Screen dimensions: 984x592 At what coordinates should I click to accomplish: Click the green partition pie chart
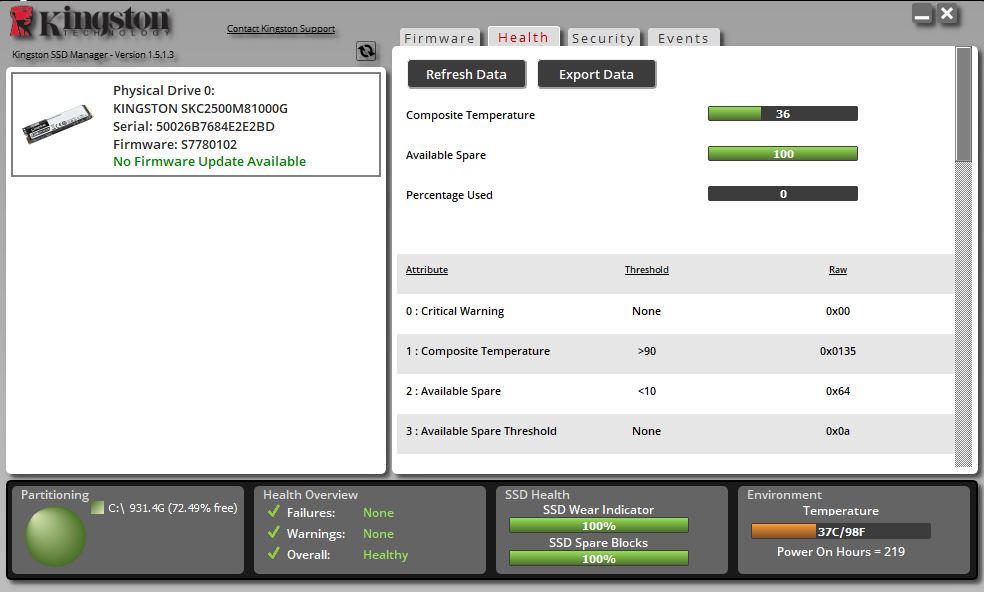point(55,537)
